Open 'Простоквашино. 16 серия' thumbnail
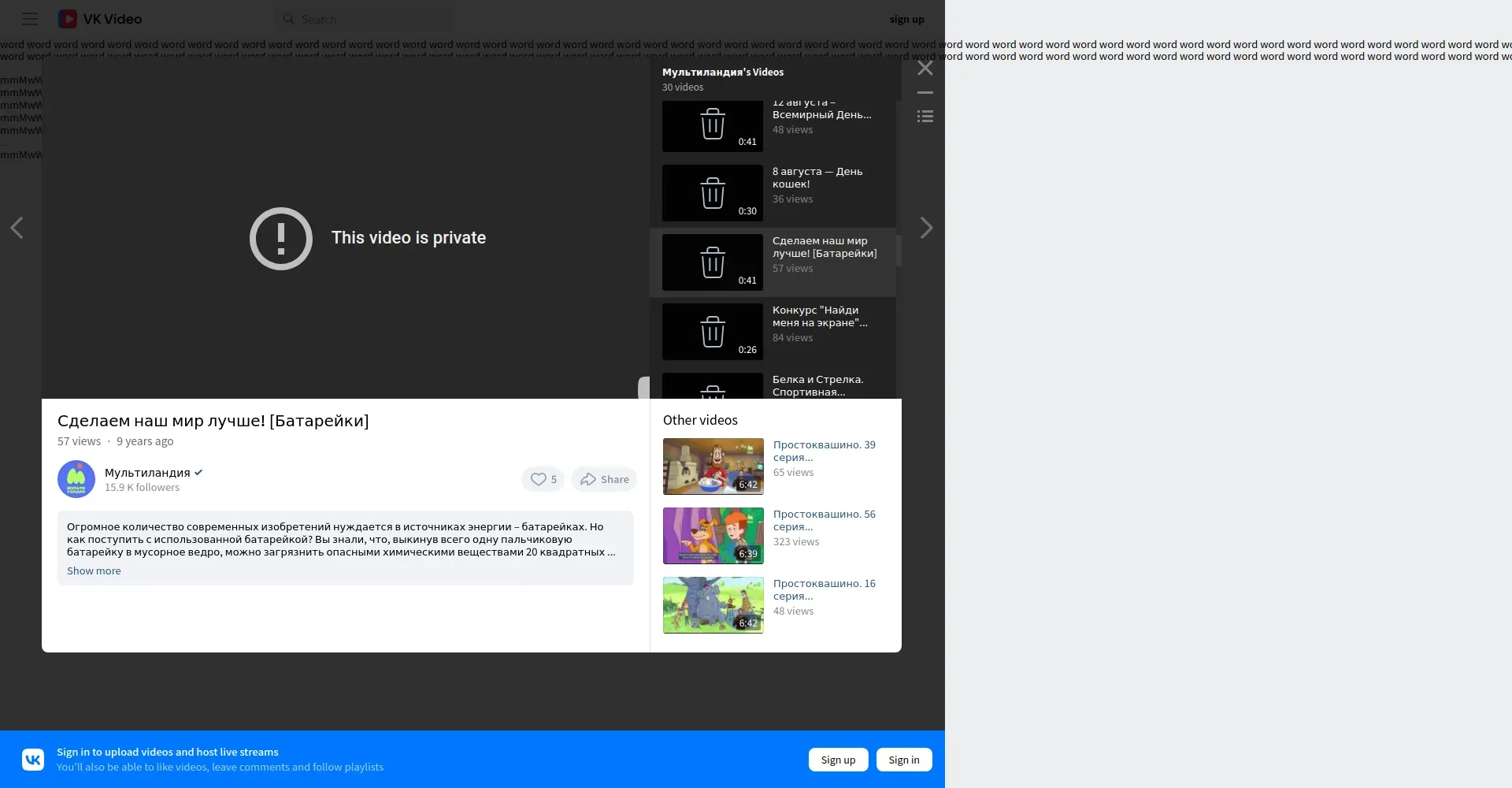The image size is (1512, 788). pos(713,605)
